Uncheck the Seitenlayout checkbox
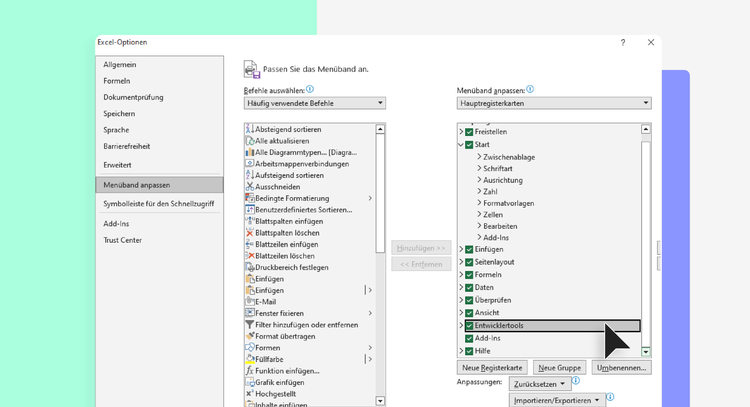Image resolution: width=750 pixels, height=407 pixels. [x=469, y=262]
